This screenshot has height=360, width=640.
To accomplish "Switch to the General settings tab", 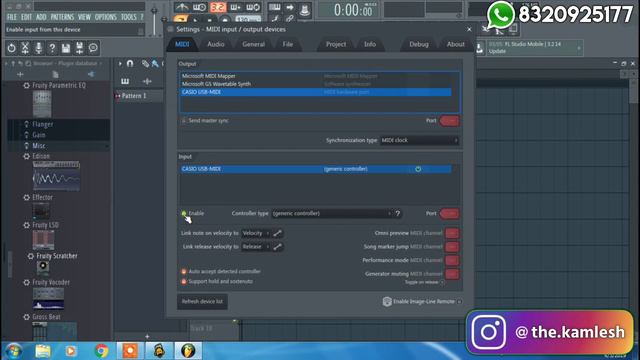I will (x=253, y=44).
